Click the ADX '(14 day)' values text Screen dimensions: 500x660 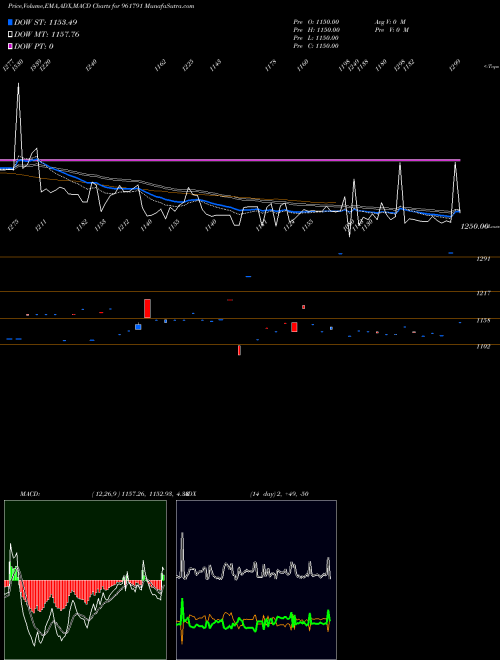279,494
